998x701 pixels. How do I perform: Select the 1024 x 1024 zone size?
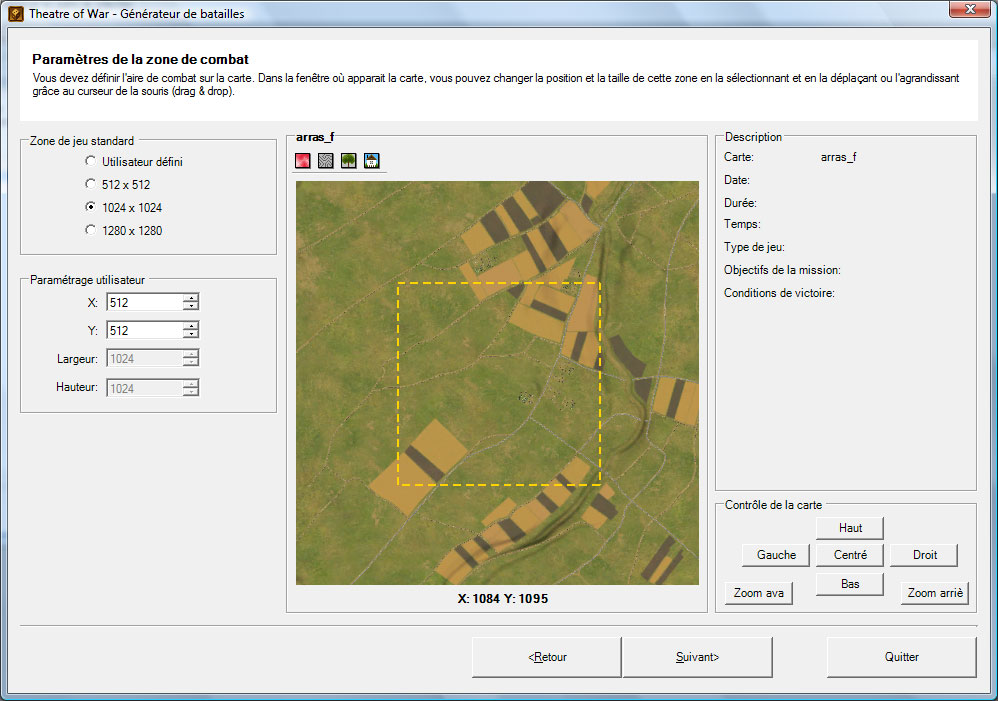pos(91,207)
